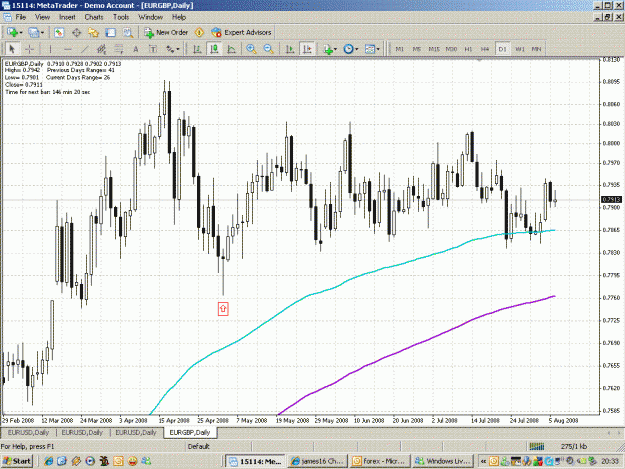Click the red up-arrow marker on chart
625x469 pixels.
click(223, 309)
